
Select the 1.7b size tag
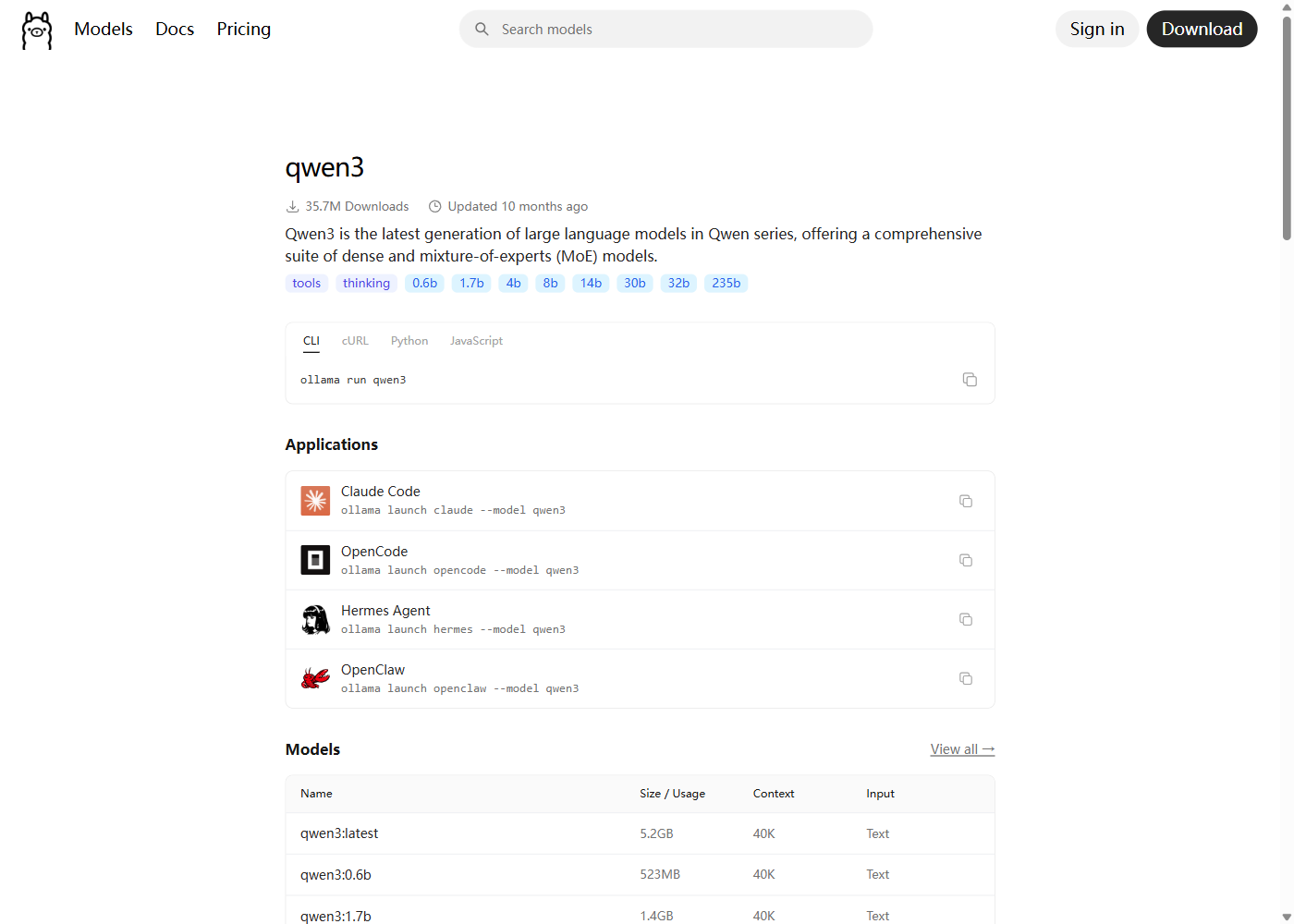coord(472,284)
